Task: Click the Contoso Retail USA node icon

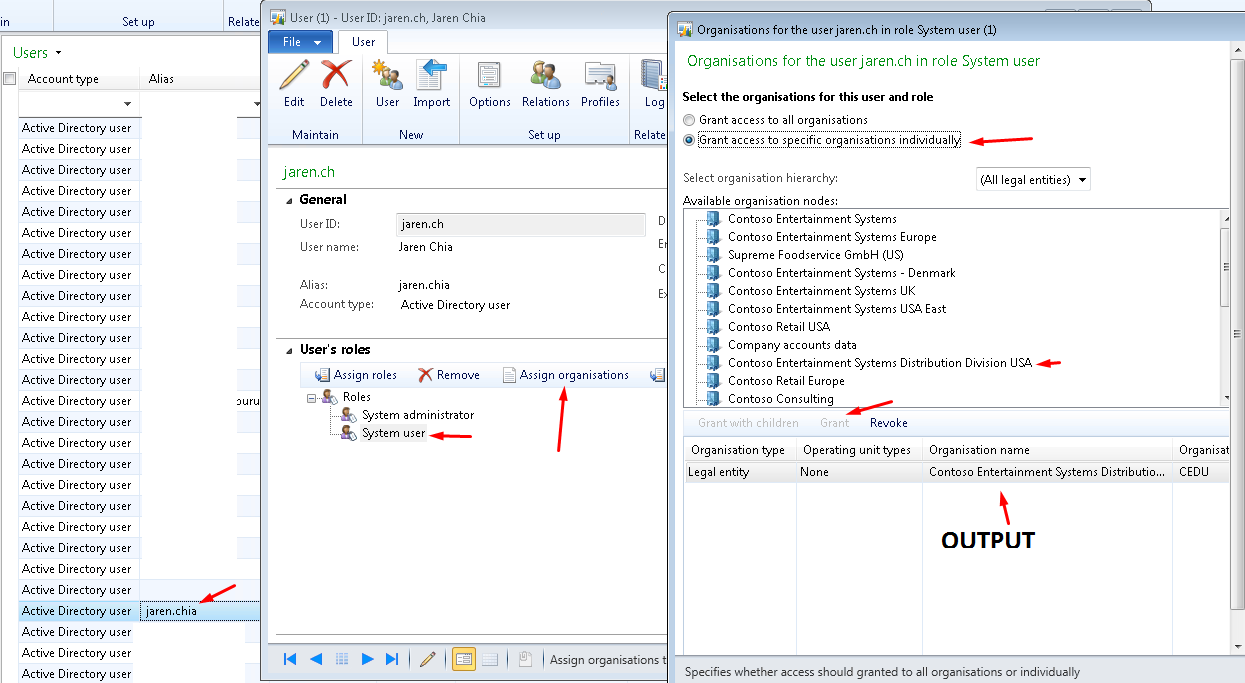Action: (x=712, y=327)
